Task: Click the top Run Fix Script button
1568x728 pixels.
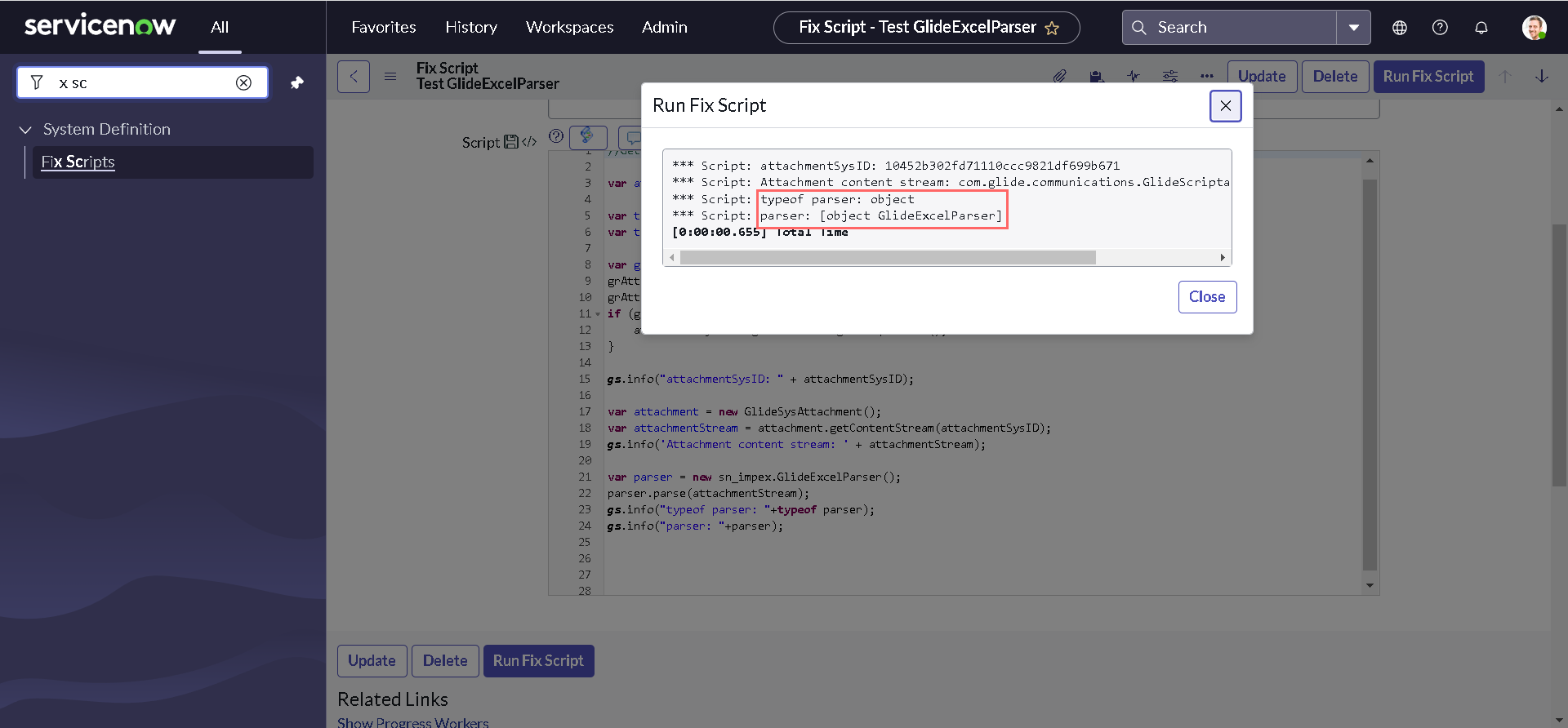Action: pyautogui.click(x=1428, y=77)
